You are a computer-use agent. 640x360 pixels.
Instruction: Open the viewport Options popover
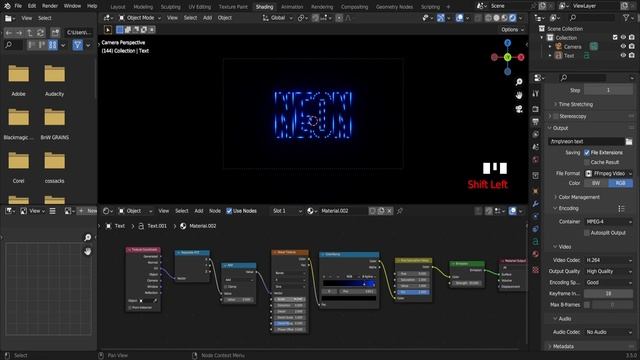tap(512, 29)
